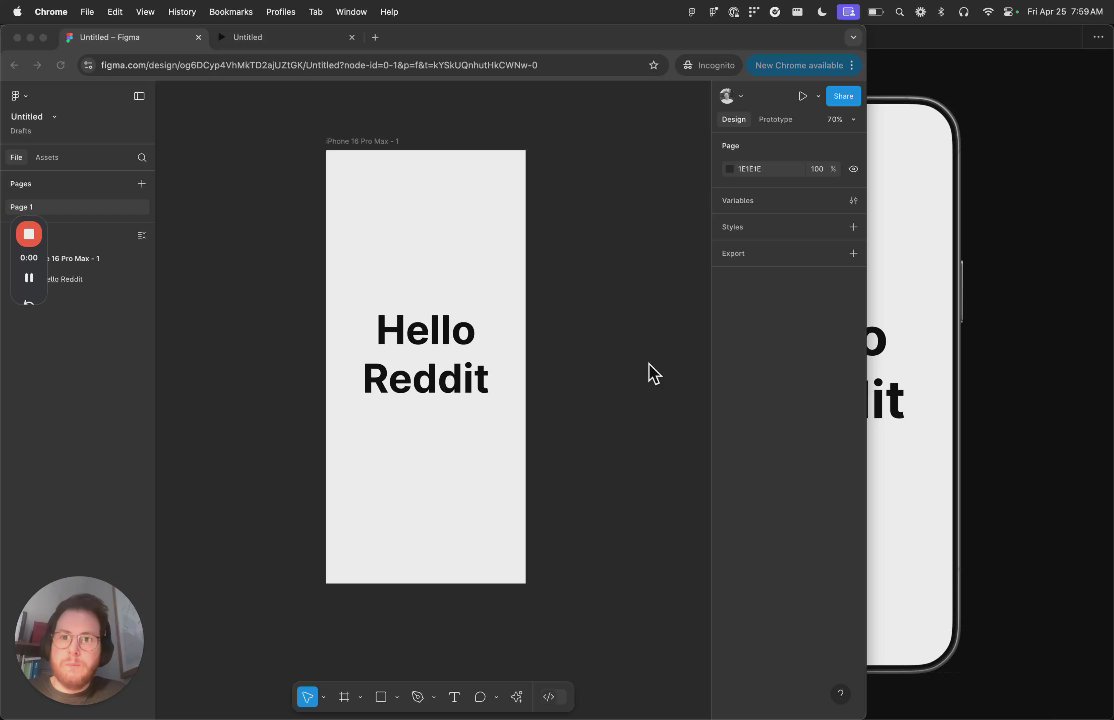The image size is (1114, 720).
Task: Select the Rectangle shape tool
Action: [381, 697]
